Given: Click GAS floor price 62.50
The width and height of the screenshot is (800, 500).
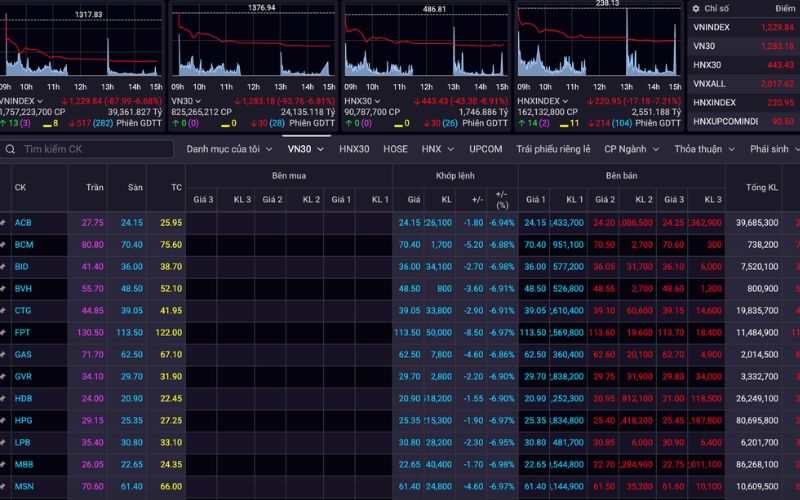Looking at the screenshot, I should pyautogui.click(x=132, y=354).
